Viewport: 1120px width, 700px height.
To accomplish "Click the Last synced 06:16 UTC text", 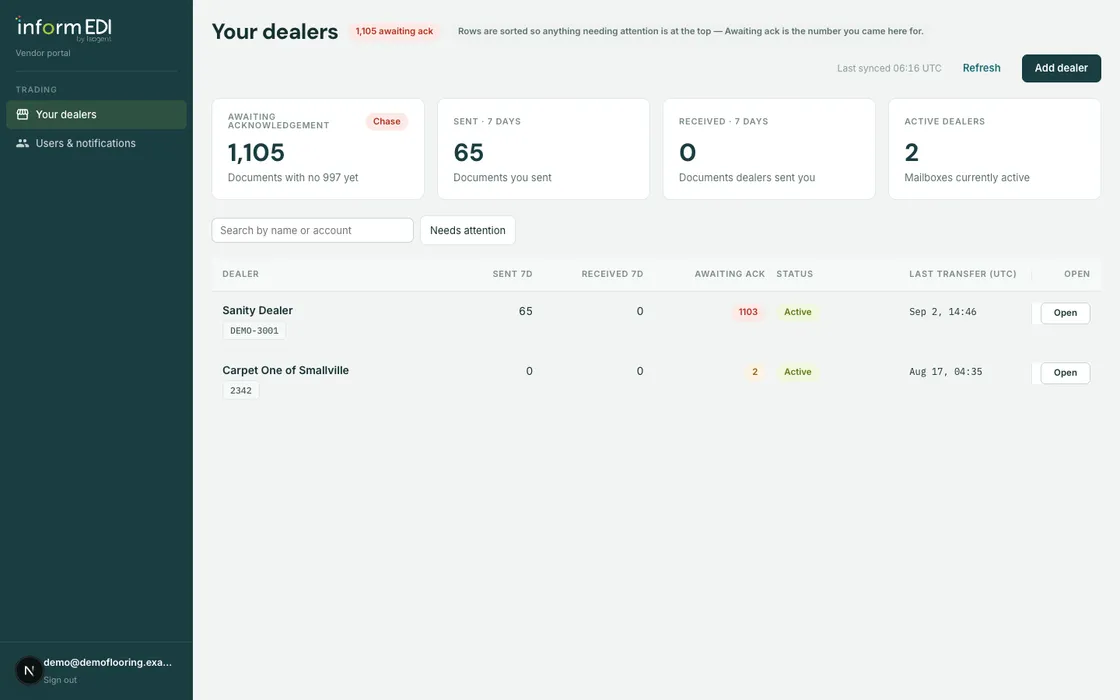I will [x=889, y=69].
